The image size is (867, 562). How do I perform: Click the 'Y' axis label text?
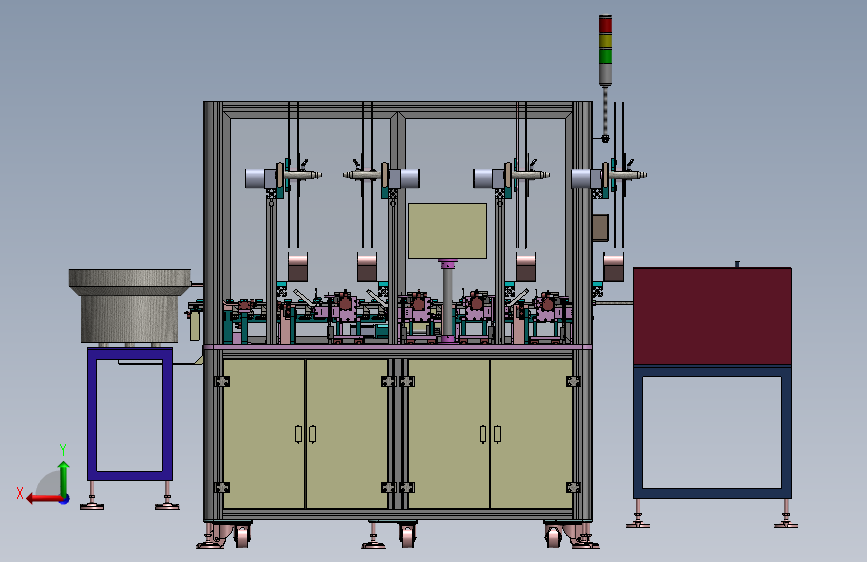(x=63, y=449)
